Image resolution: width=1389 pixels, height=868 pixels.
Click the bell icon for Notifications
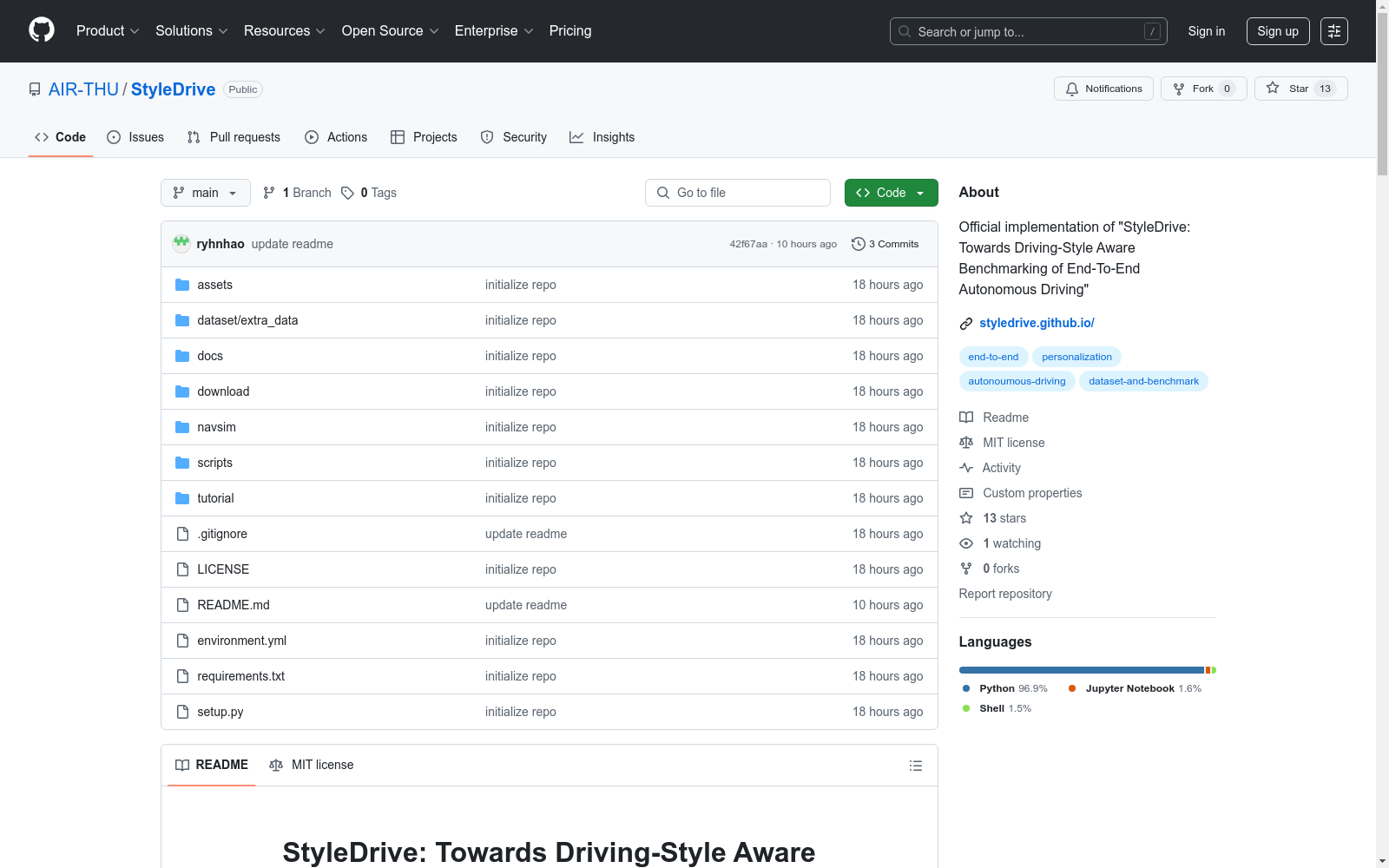tap(1072, 89)
